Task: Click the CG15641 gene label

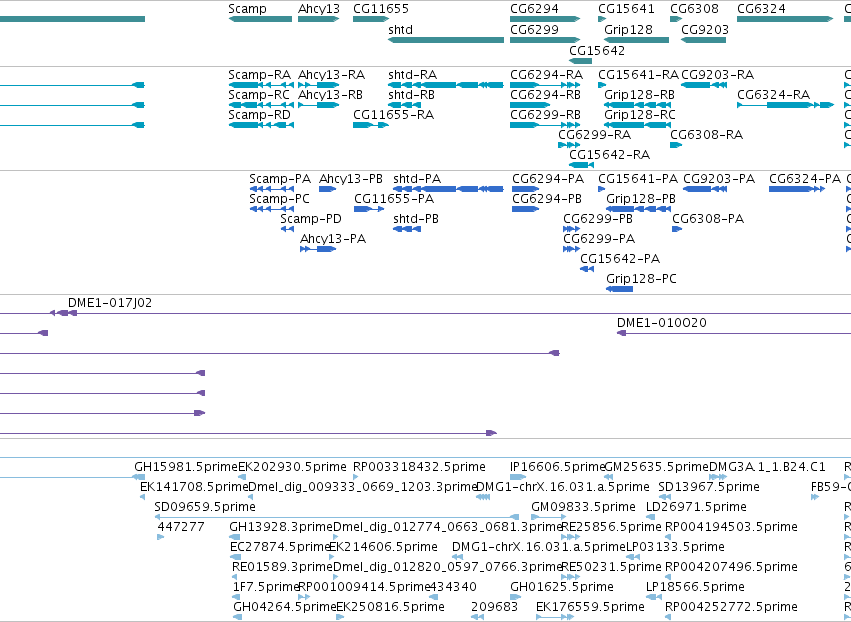Action: click(626, 9)
